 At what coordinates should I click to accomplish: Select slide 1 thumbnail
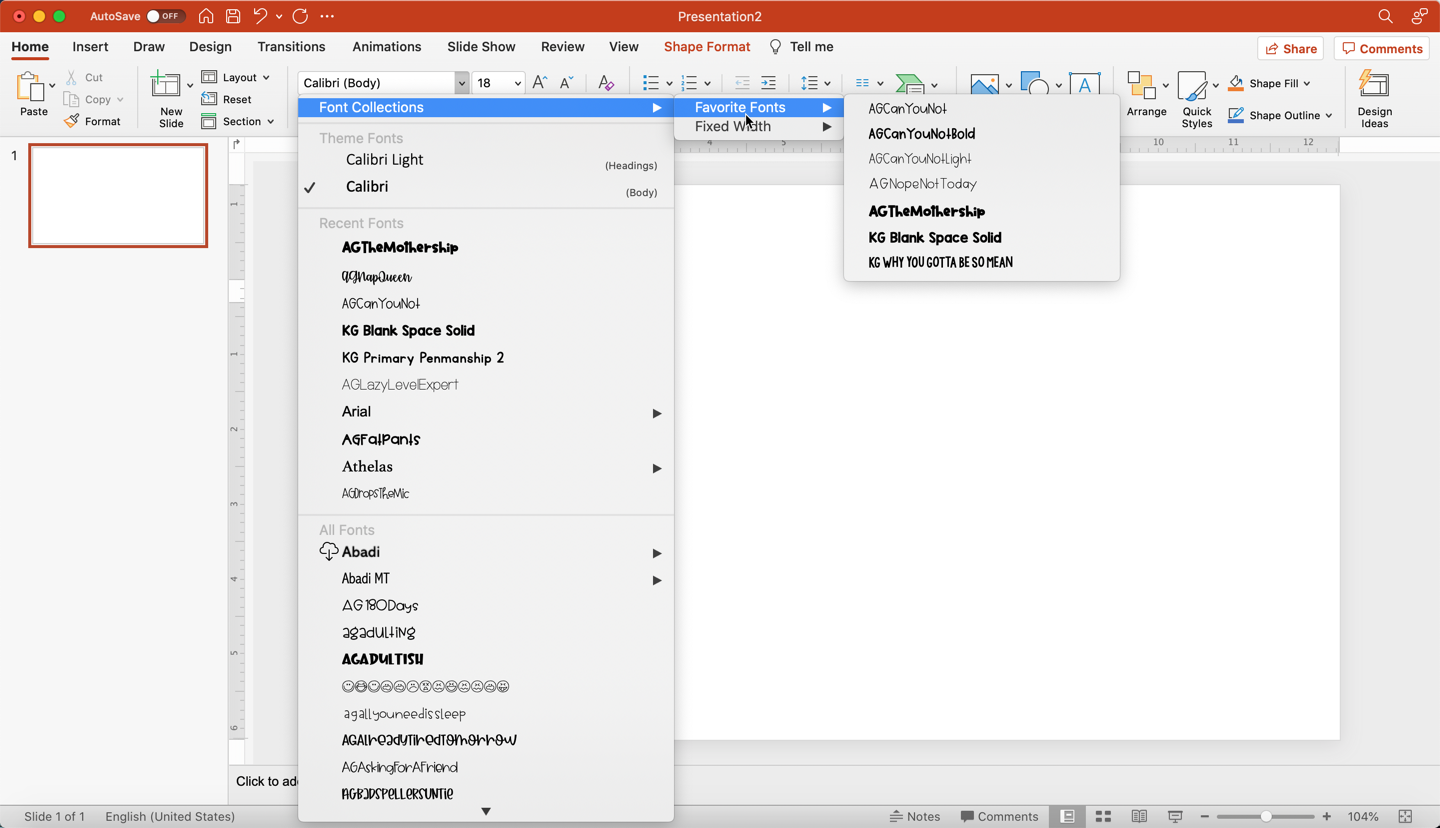pos(118,196)
